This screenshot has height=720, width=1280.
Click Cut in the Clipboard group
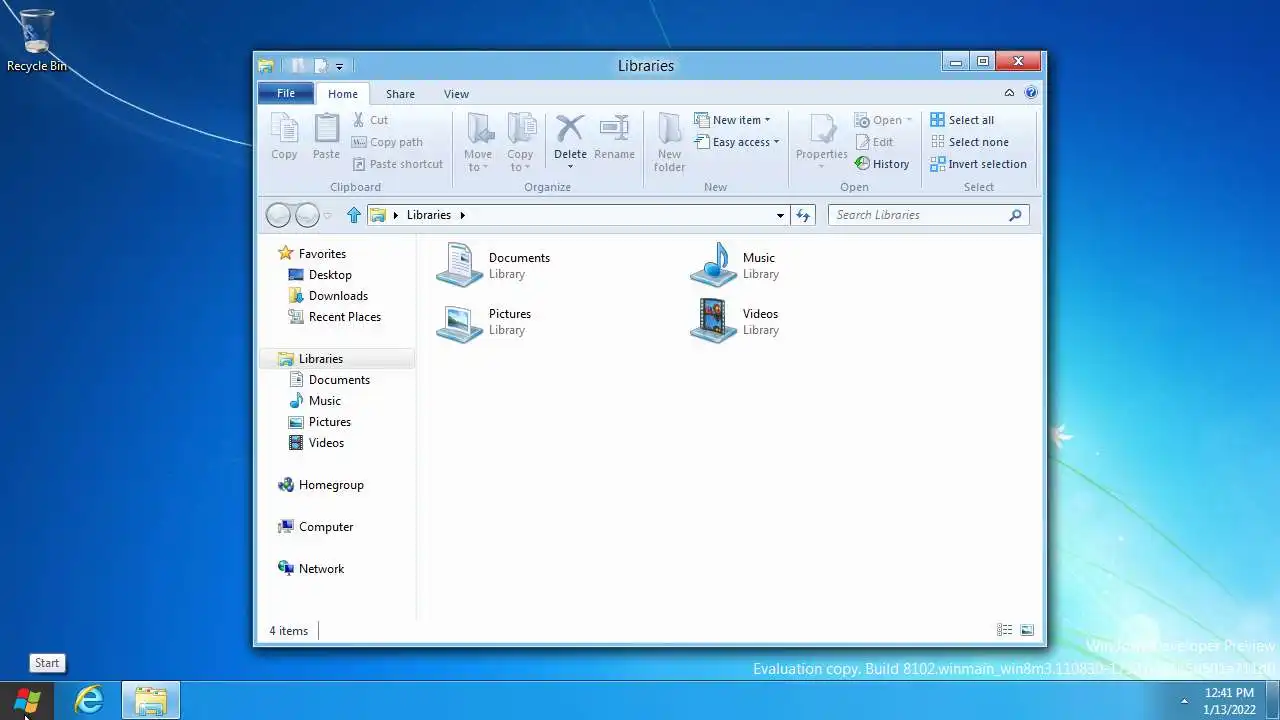click(370, 120)
